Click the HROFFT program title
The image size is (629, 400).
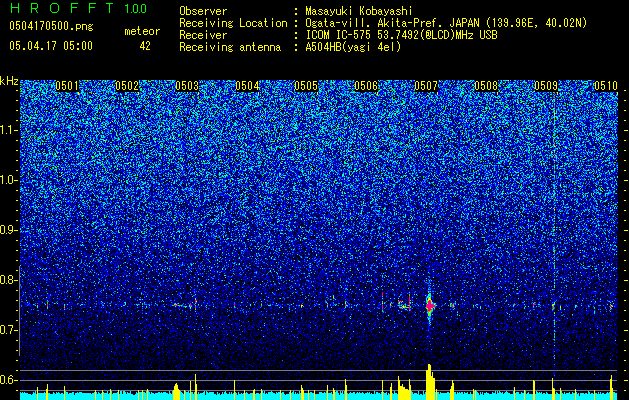(62, 8)
